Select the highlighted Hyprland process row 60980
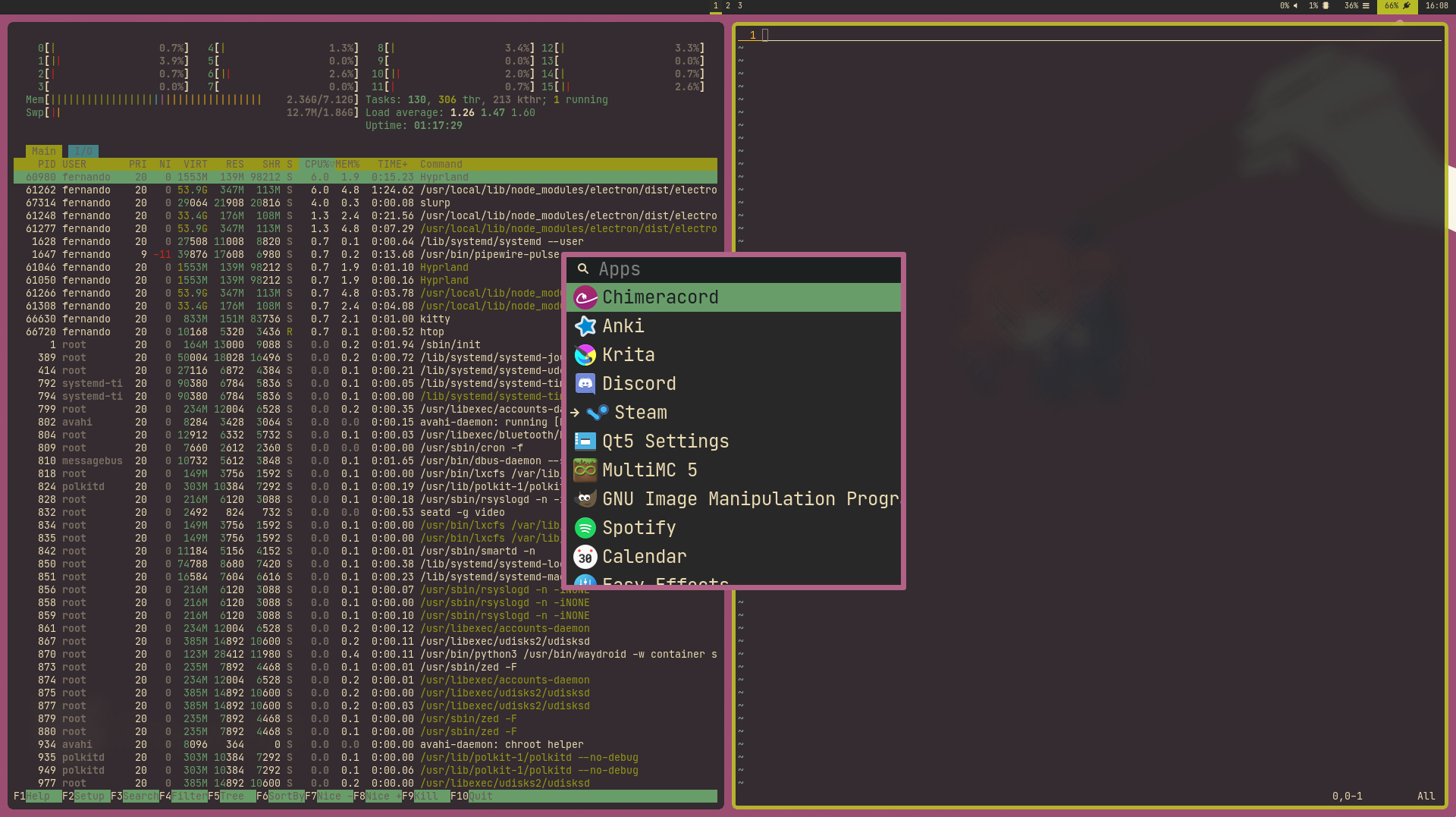The image size is (1456, 817). [x=366, y=178]
